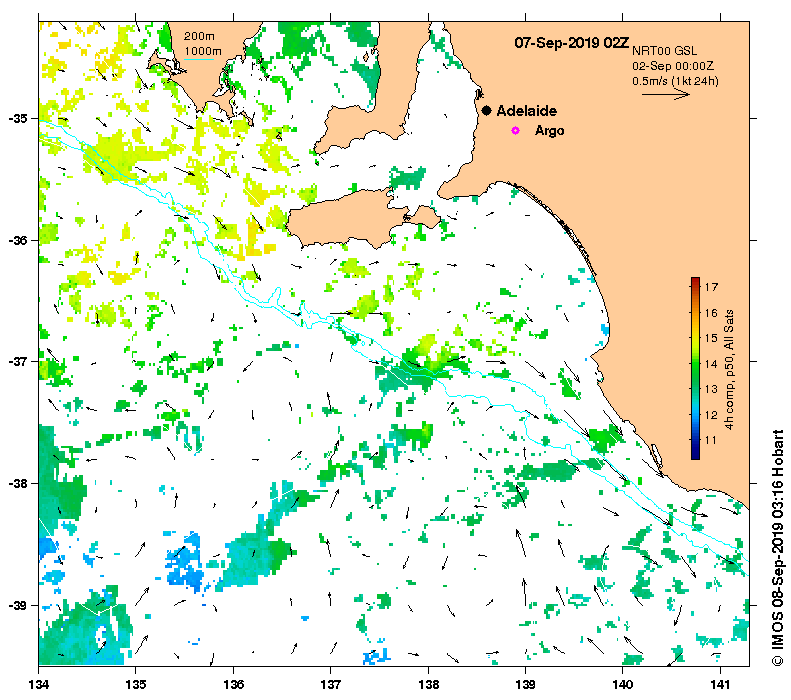Click the 11 value on color scale
This screenshot has height=700, width=791.
click(x=711, y=440)
